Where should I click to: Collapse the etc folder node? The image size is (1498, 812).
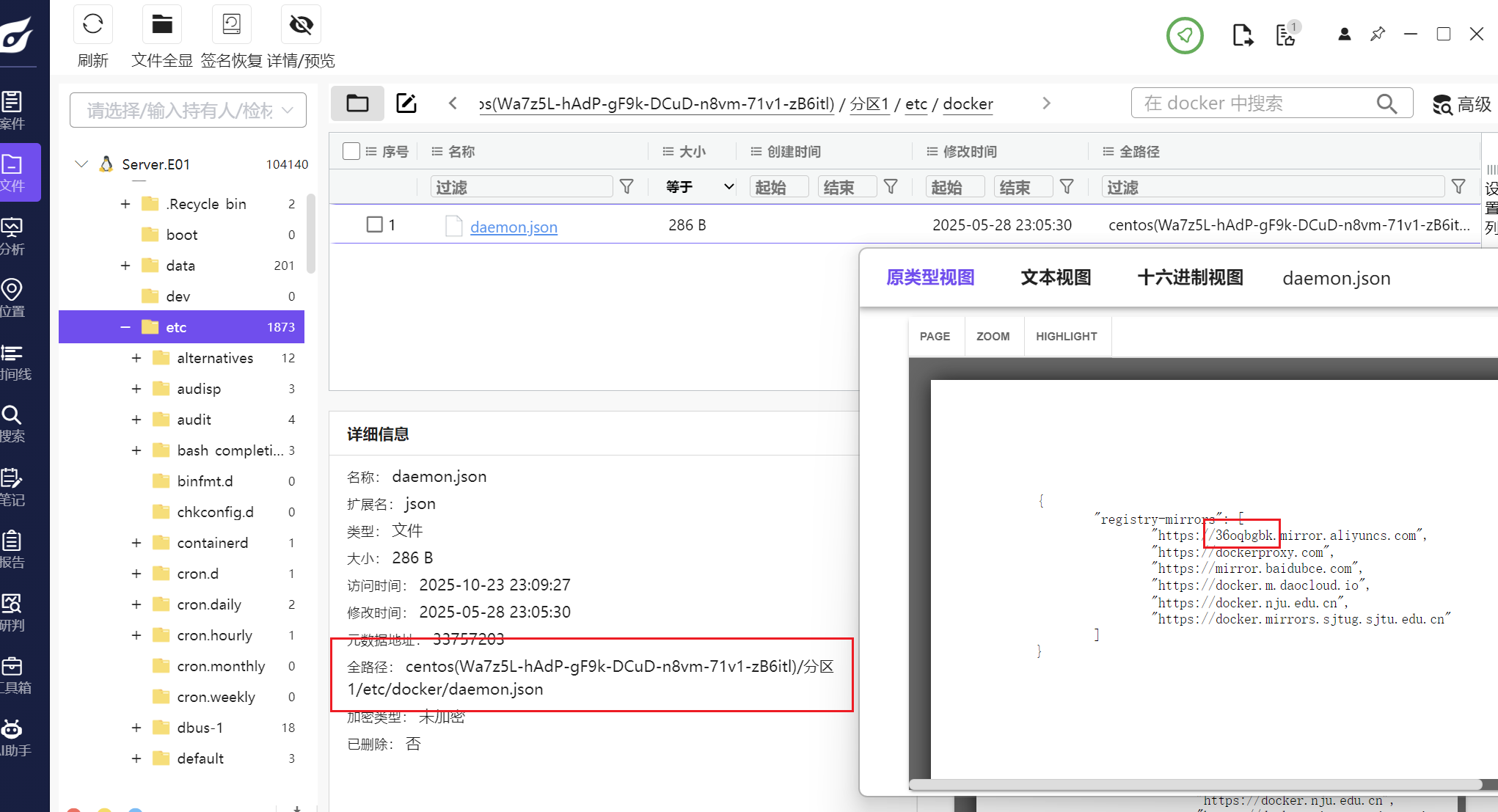(x=124, y=326)
